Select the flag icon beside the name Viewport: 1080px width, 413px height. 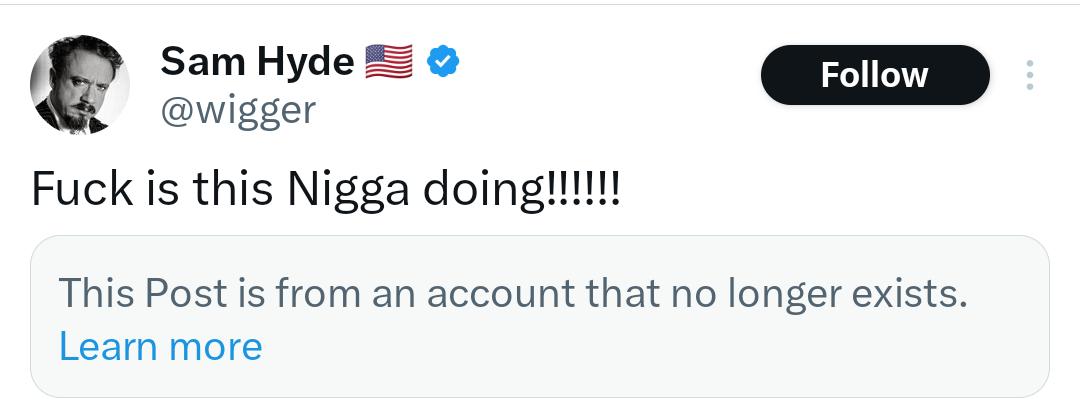(389, 62)
